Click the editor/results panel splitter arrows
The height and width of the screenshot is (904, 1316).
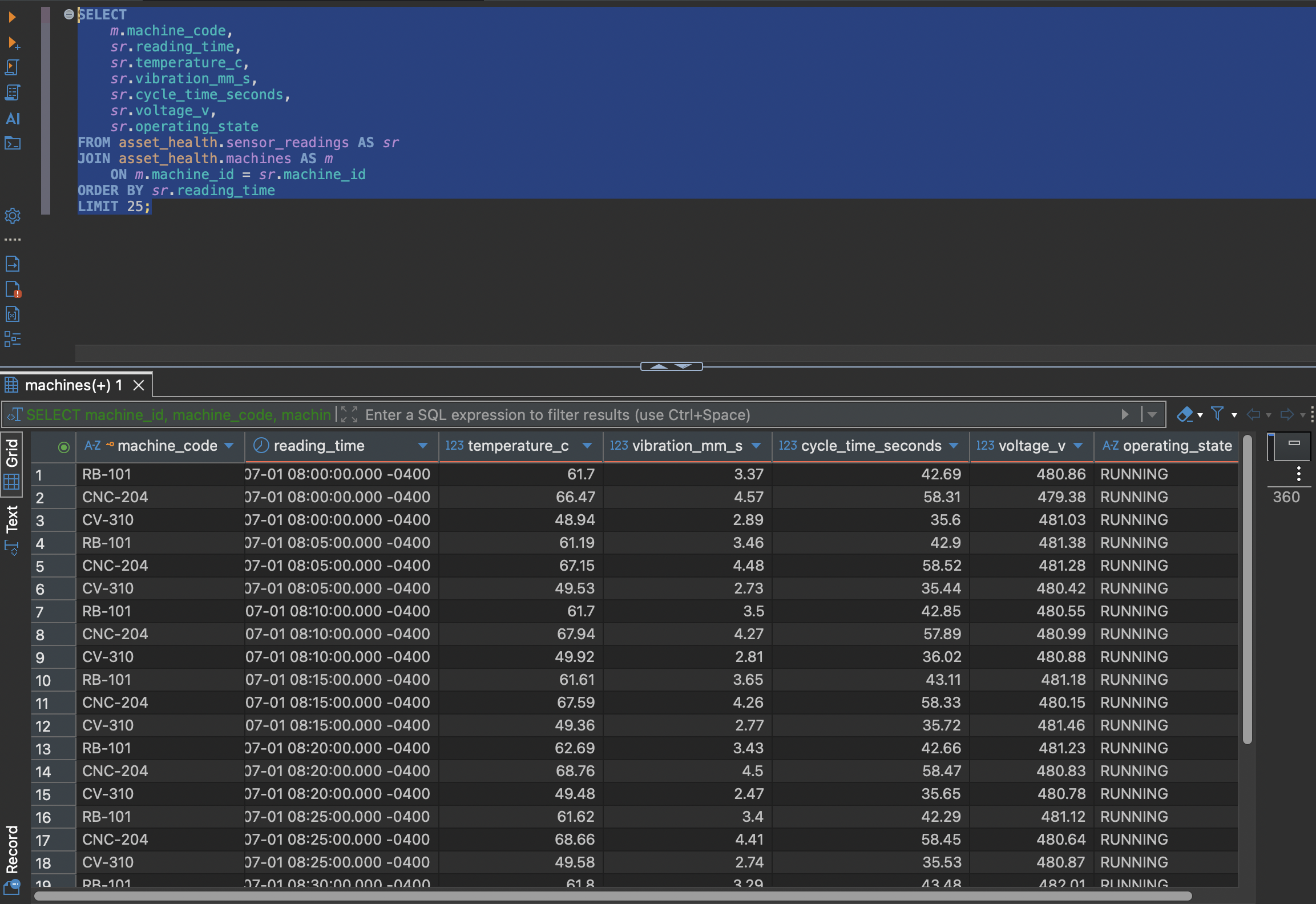[x=671, y=366]
